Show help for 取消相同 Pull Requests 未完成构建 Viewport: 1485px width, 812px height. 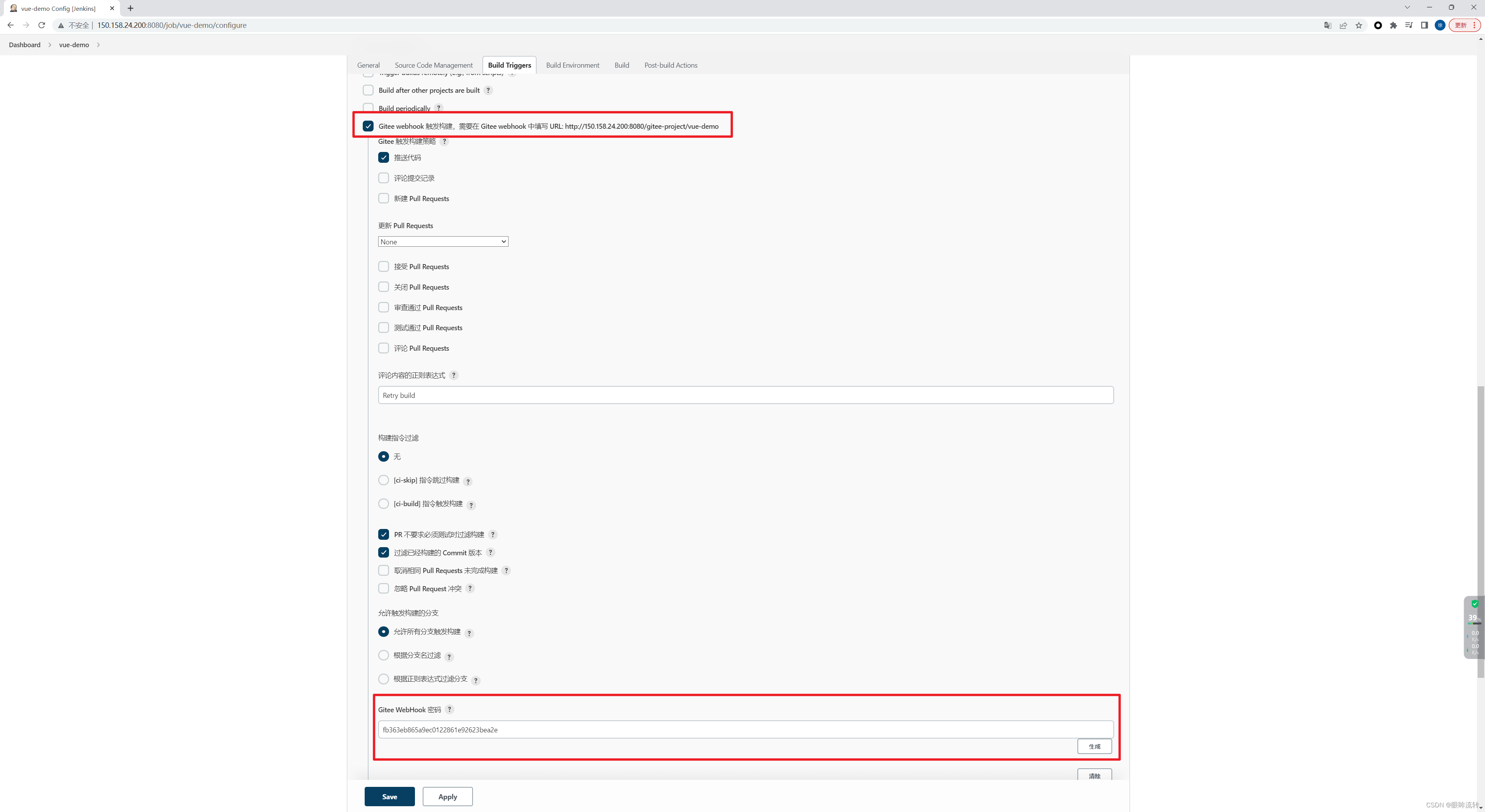pos(506,571)
